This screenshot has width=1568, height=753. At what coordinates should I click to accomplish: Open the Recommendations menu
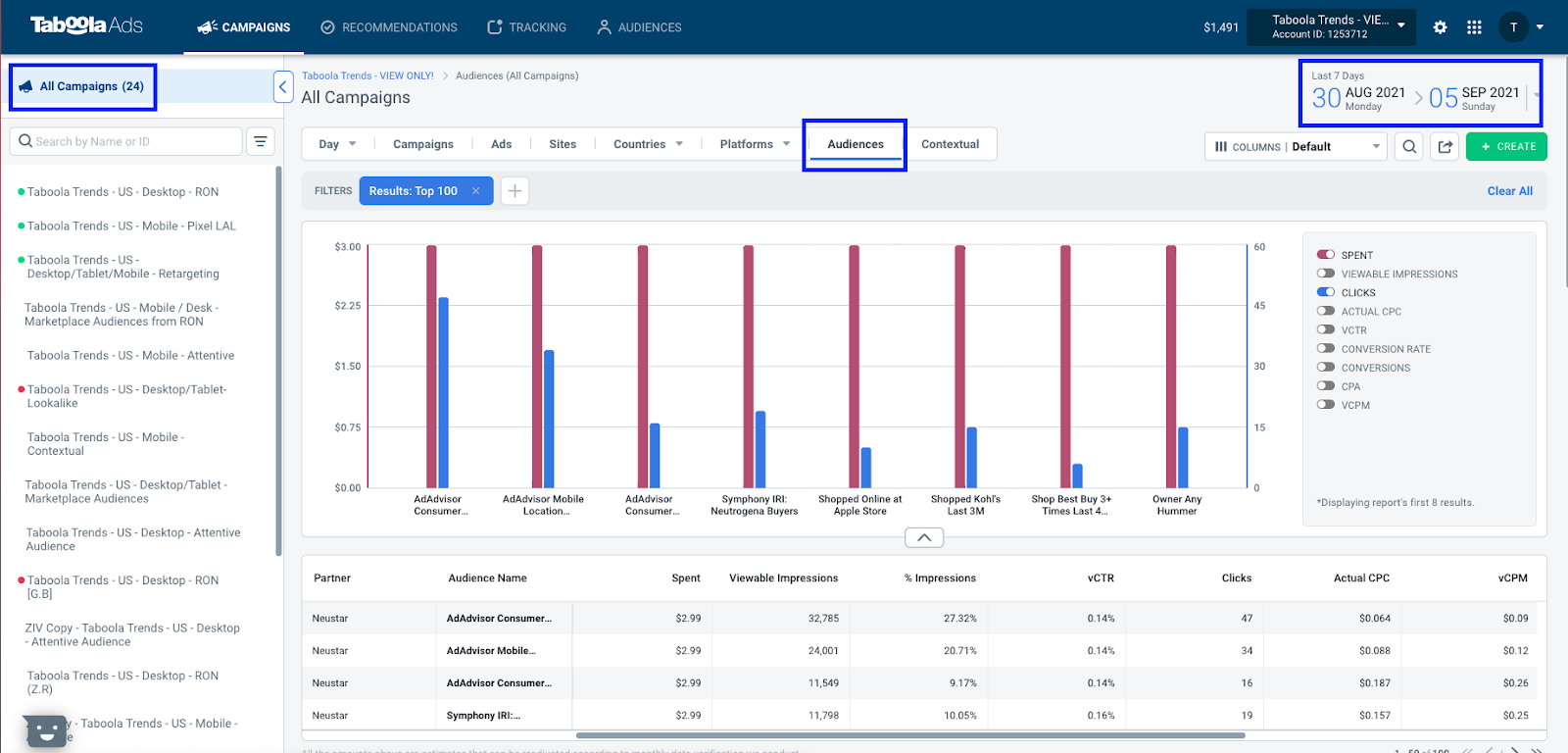[389, 27]
